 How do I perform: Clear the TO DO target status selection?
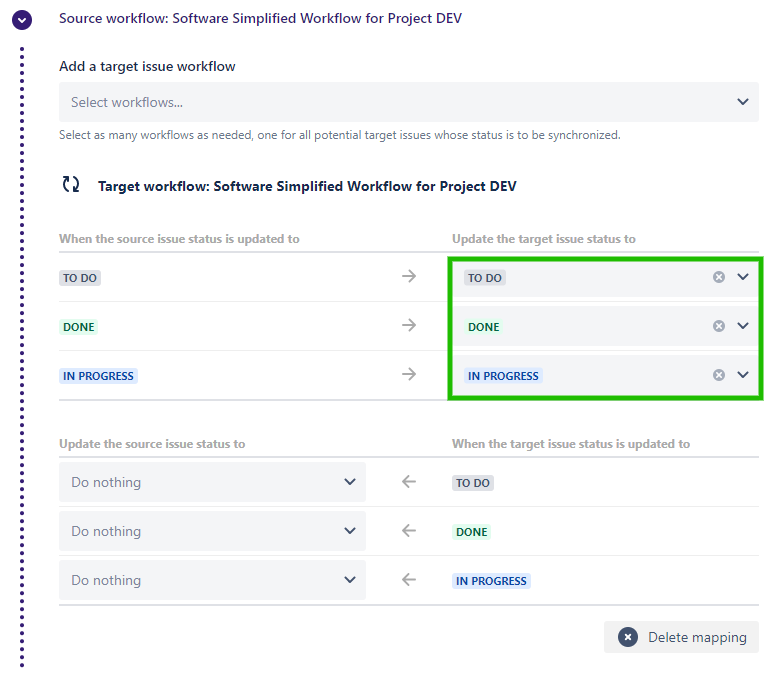718,277
